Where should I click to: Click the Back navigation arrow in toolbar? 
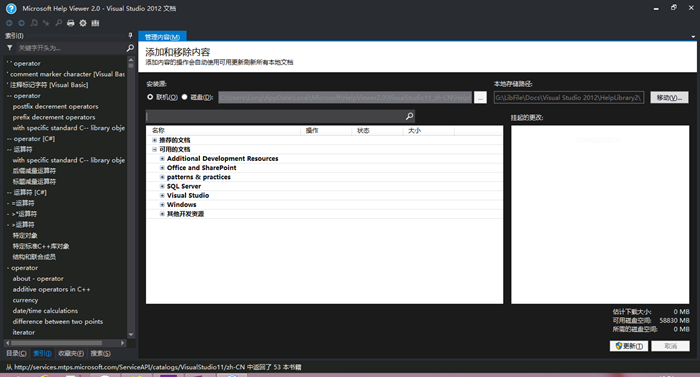[9, 23]
